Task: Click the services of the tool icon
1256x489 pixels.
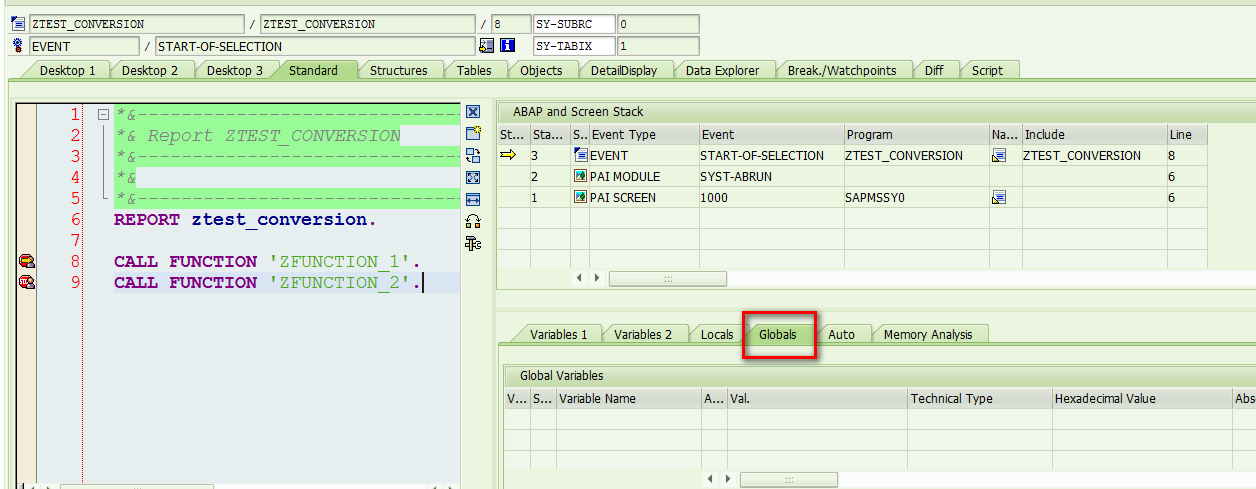Action: pyautogui.click(x=474, y=243)
